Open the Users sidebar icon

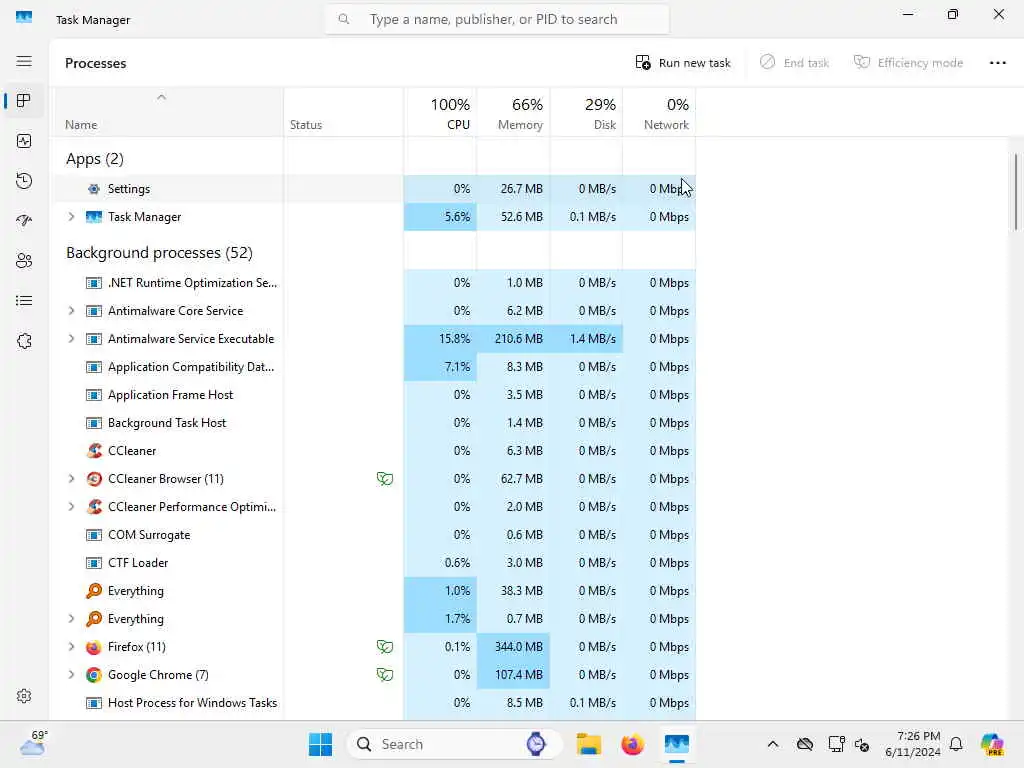tap(24, 261)
